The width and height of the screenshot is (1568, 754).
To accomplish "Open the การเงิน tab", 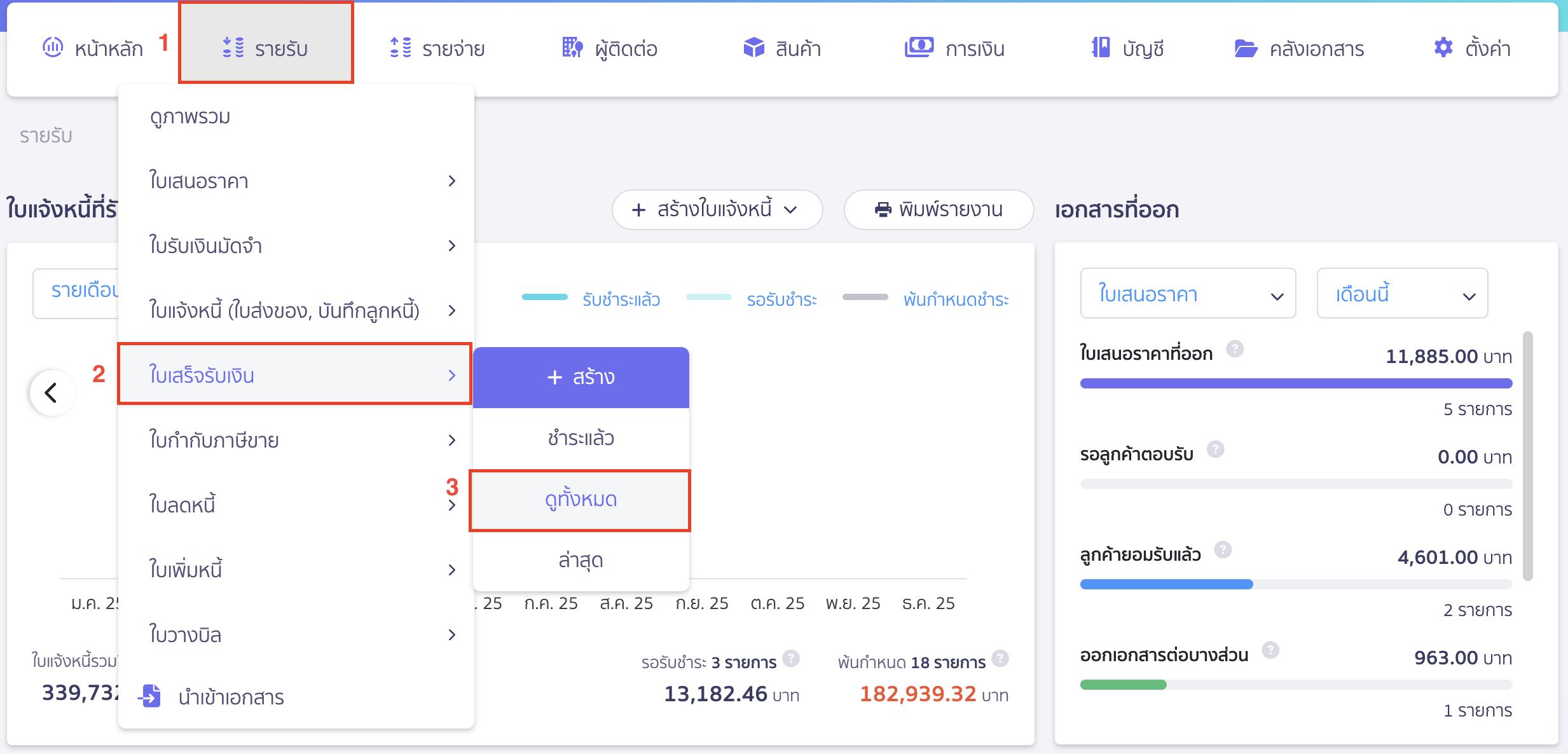I will (954, 48).
